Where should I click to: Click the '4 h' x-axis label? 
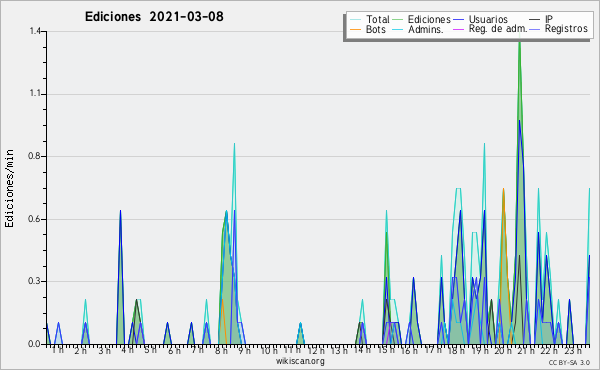pyautogui.click(x=128, y=350)
